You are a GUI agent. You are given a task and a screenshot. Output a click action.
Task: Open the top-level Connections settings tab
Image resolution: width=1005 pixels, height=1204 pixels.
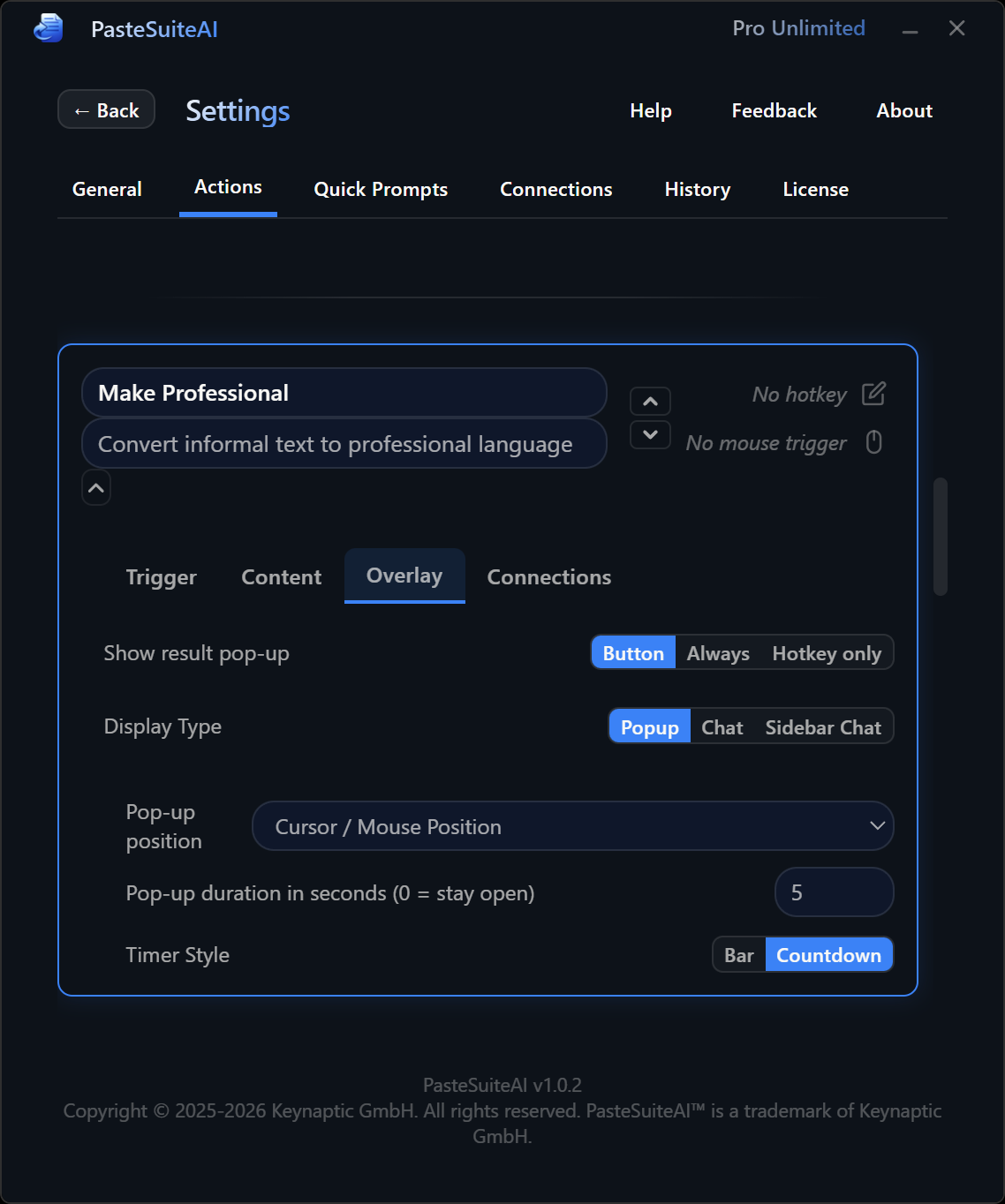[x=556, y=189]
